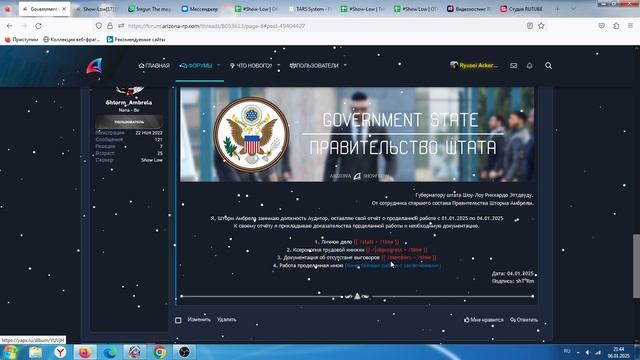
Task: Reload the current page
Action: 38,26
